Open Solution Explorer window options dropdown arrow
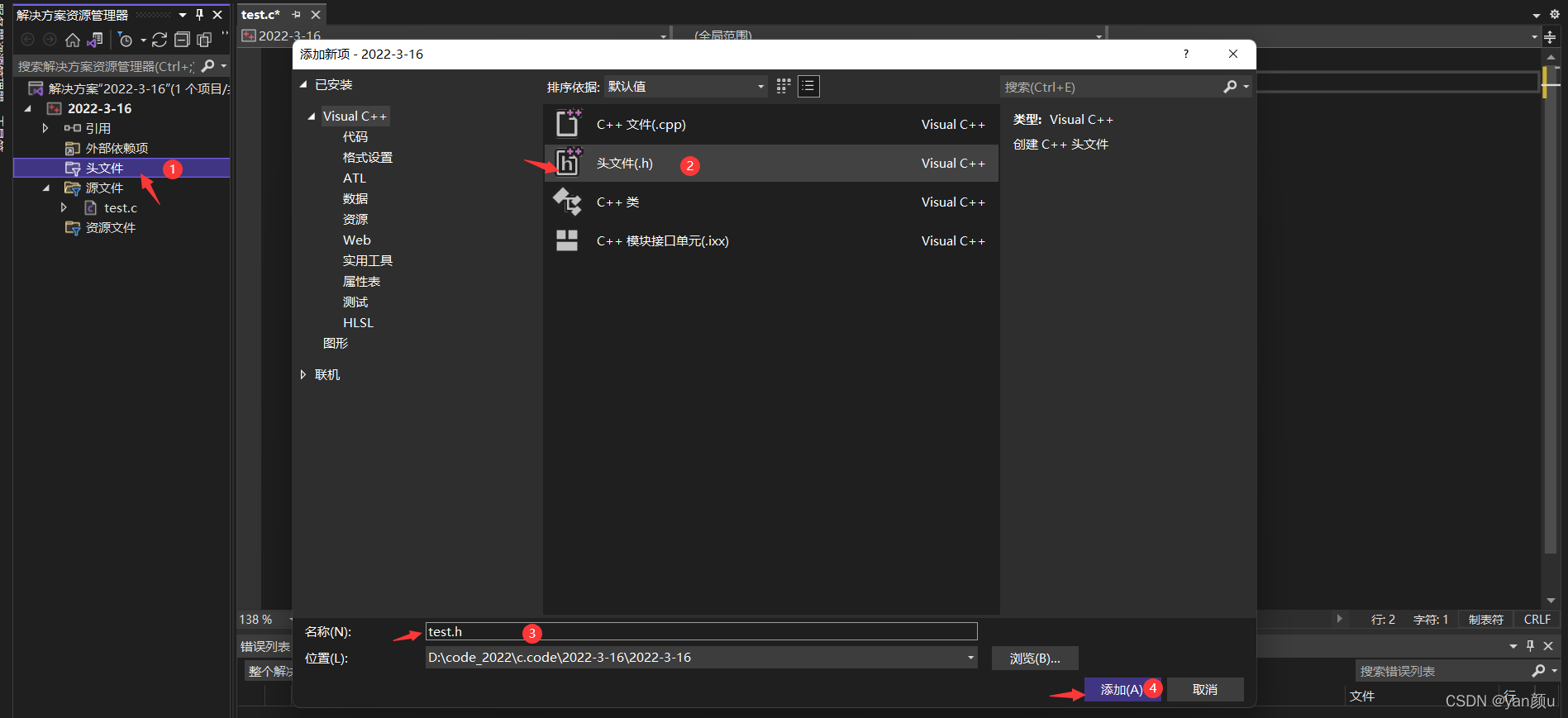 tap(183, 15)
